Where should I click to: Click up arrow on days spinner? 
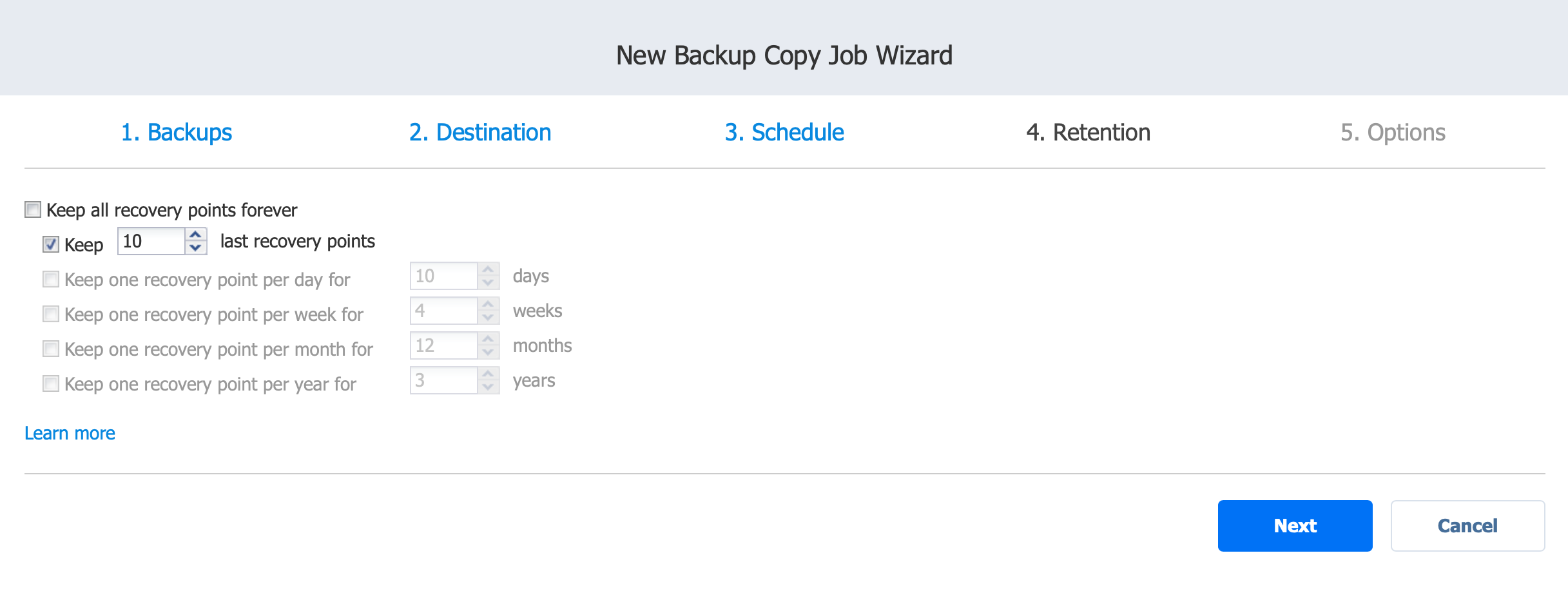tap(489, 269)
